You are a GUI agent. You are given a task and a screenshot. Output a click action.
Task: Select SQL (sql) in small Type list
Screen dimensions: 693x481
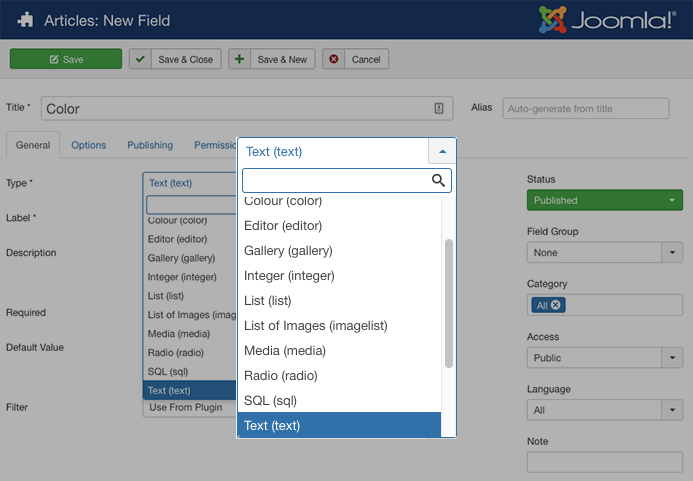pyautogui.click(x=190, y=371)
